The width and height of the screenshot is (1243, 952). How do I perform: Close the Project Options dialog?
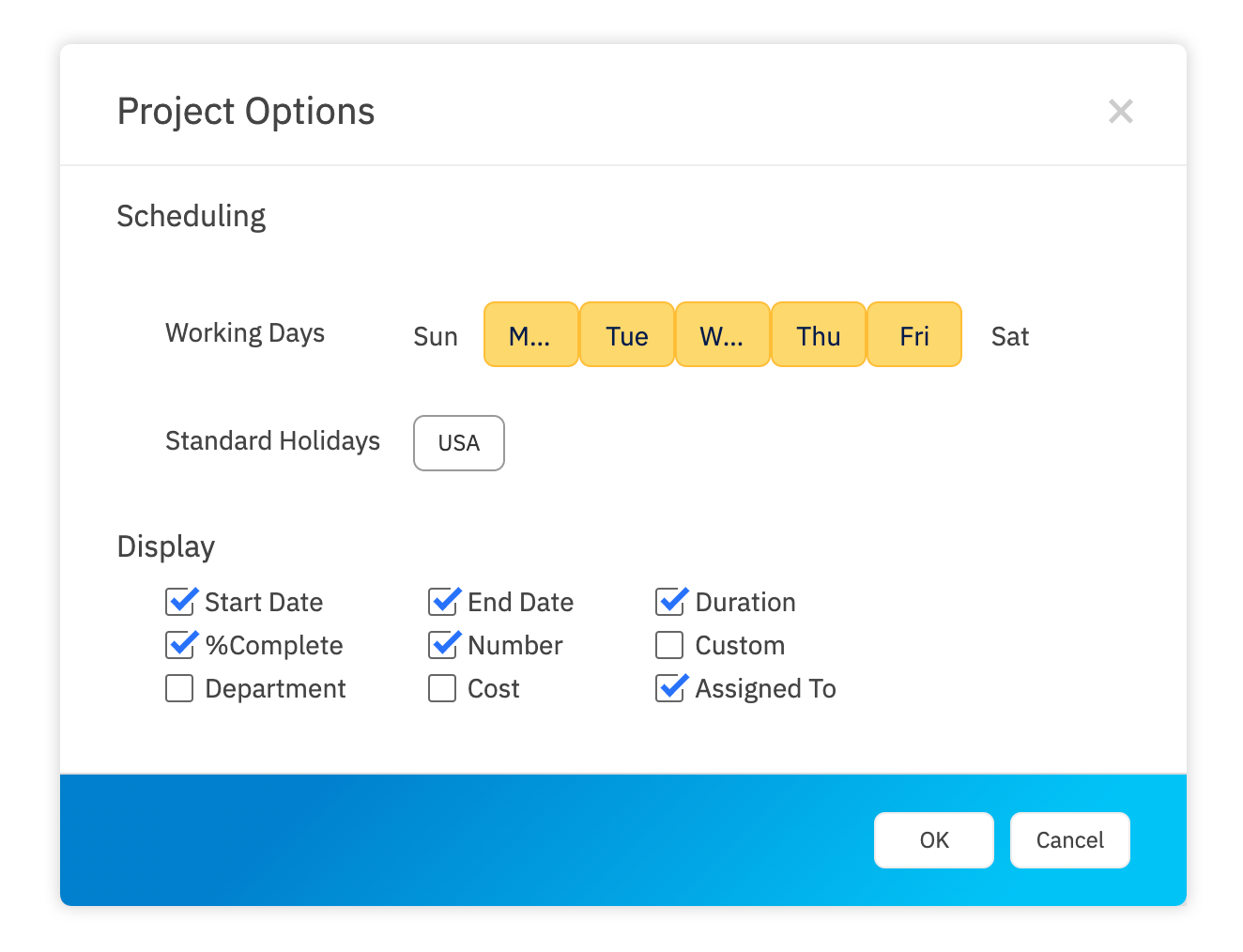pyautogui.click(x=1121, y=111)
